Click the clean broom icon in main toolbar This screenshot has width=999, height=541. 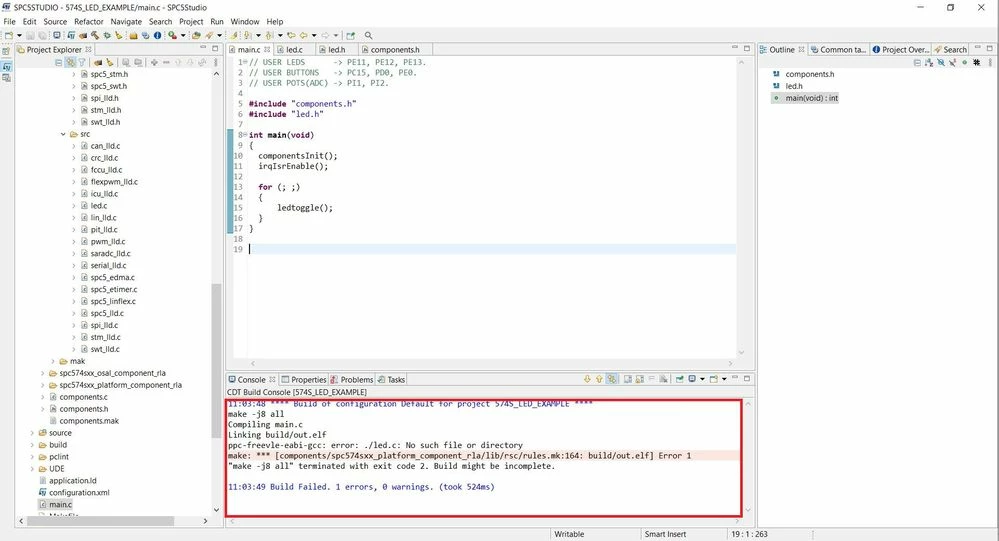pos(119,35)
